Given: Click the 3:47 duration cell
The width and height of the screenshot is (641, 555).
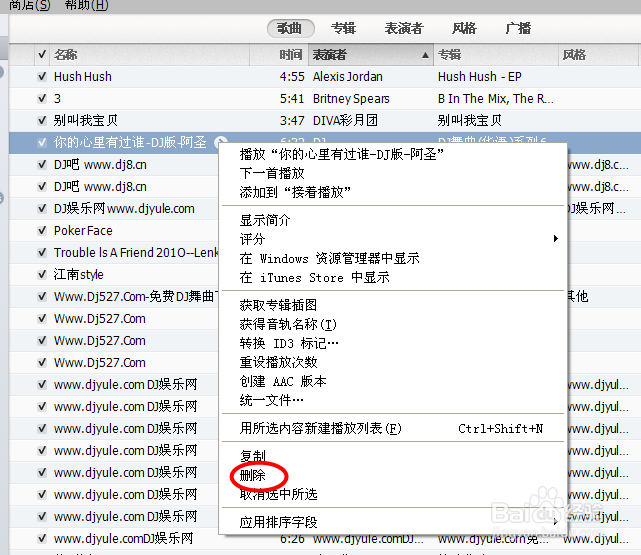Looking at the screenshot, I should [x=292, y=121].
